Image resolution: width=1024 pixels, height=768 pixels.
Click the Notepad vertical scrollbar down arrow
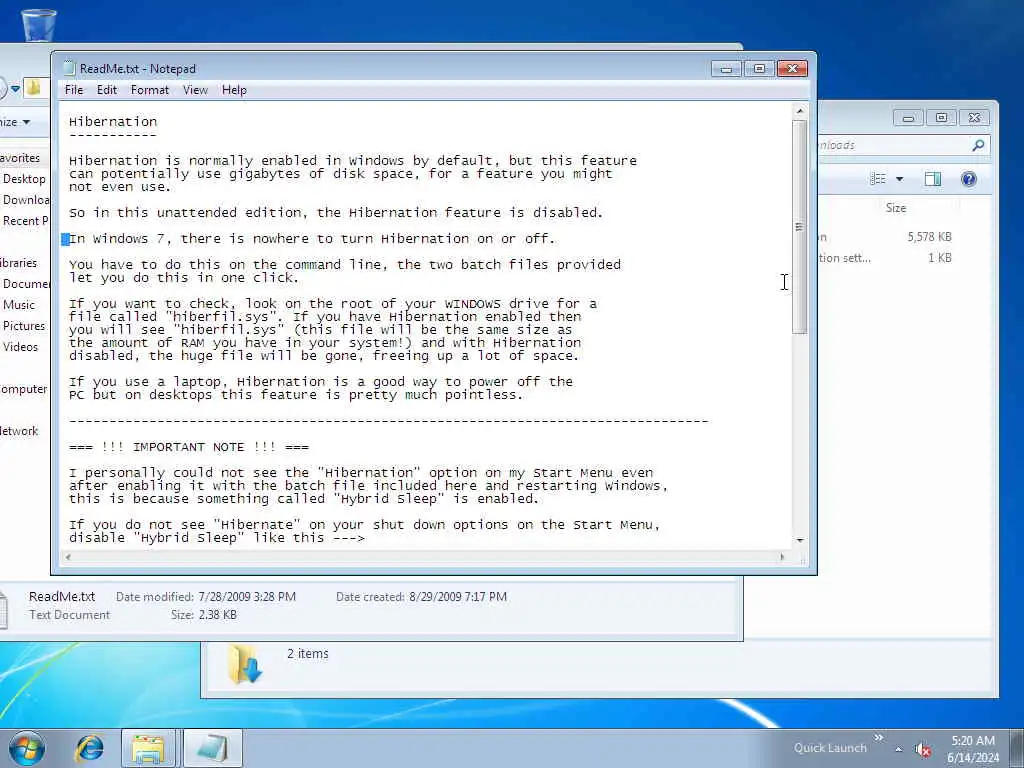click(x=799, y=541)
